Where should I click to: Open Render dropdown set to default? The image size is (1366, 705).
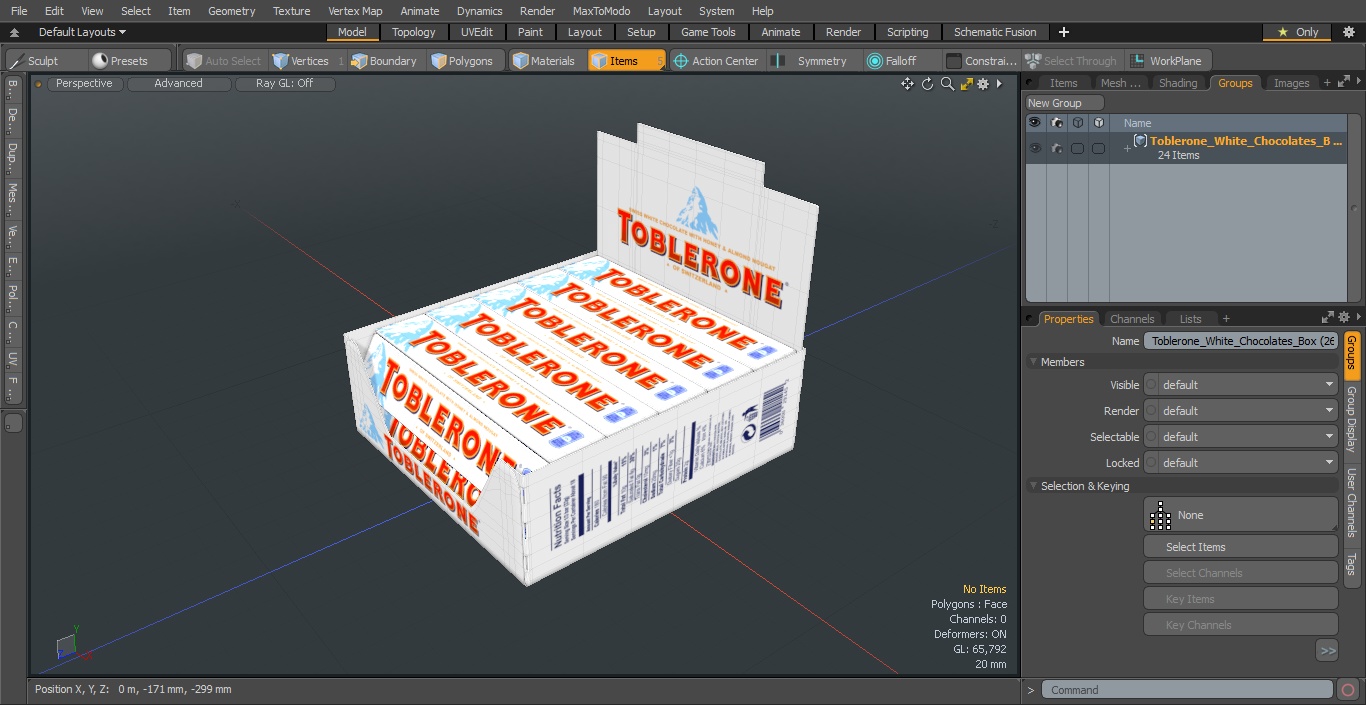coord(1241,411)
